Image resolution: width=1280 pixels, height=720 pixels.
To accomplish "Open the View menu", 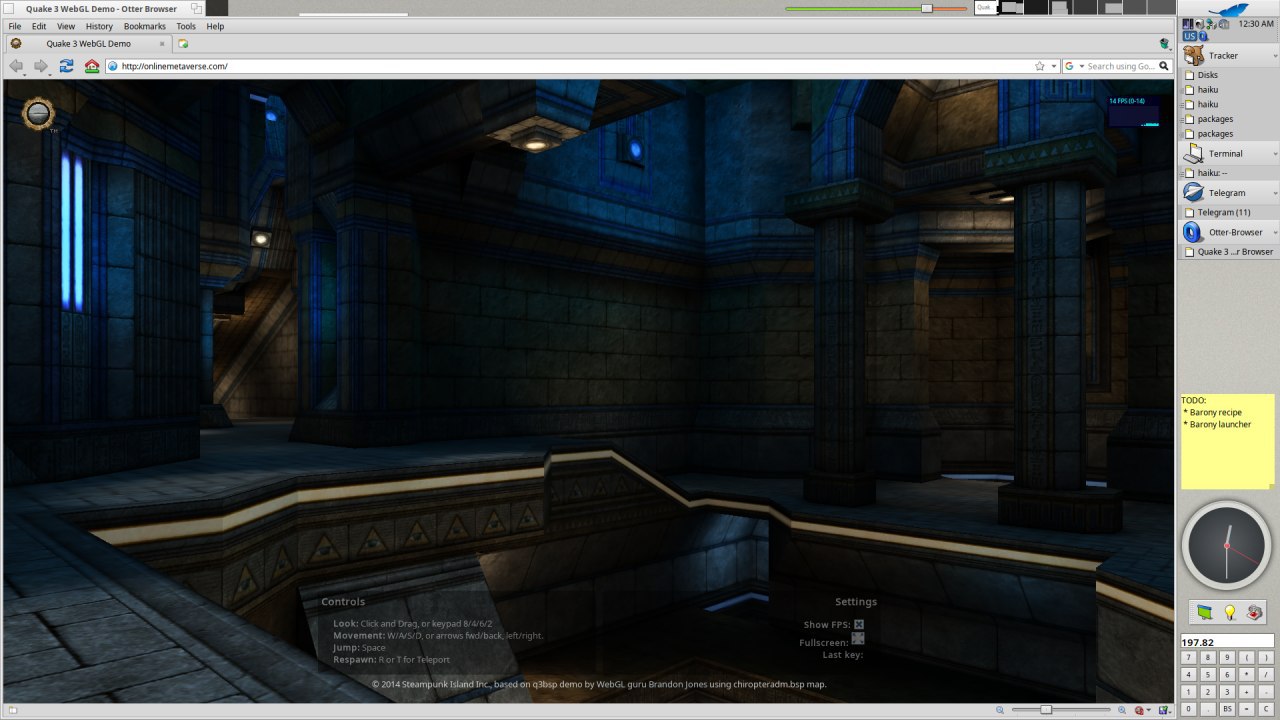I will 66,26.
